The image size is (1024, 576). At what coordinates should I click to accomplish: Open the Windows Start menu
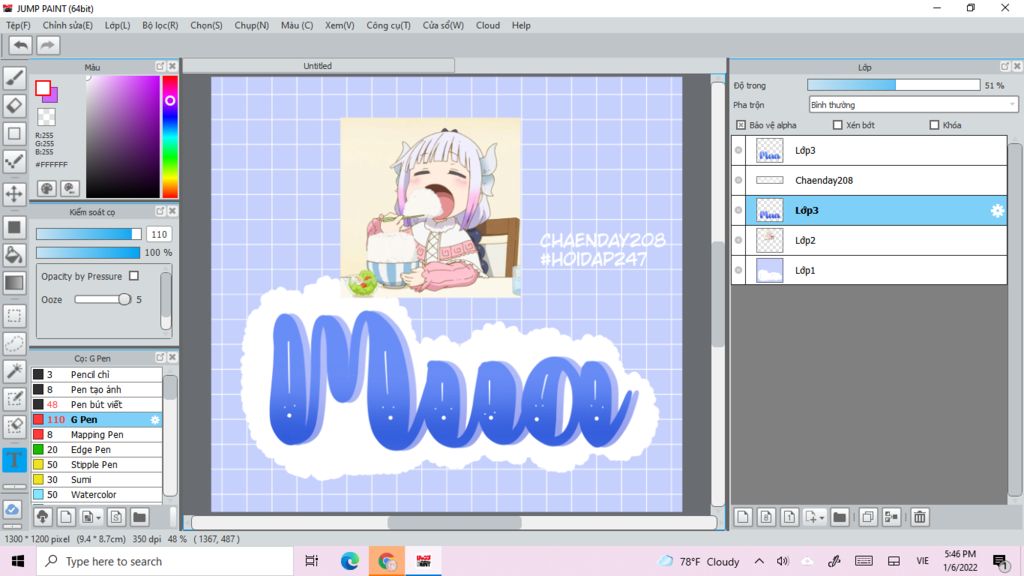[x=18, y=561]
